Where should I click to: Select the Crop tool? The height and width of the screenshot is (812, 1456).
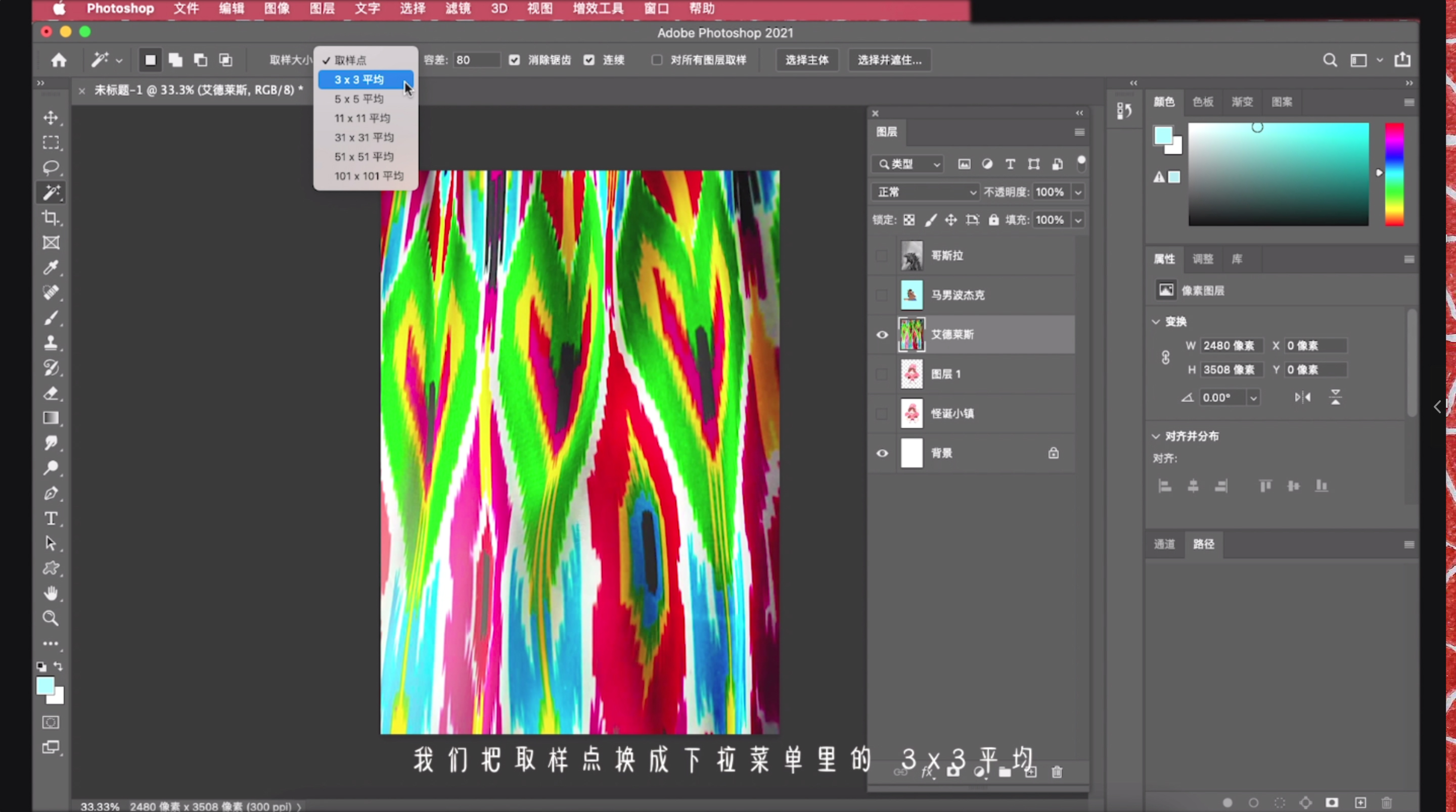pos(51,218)
